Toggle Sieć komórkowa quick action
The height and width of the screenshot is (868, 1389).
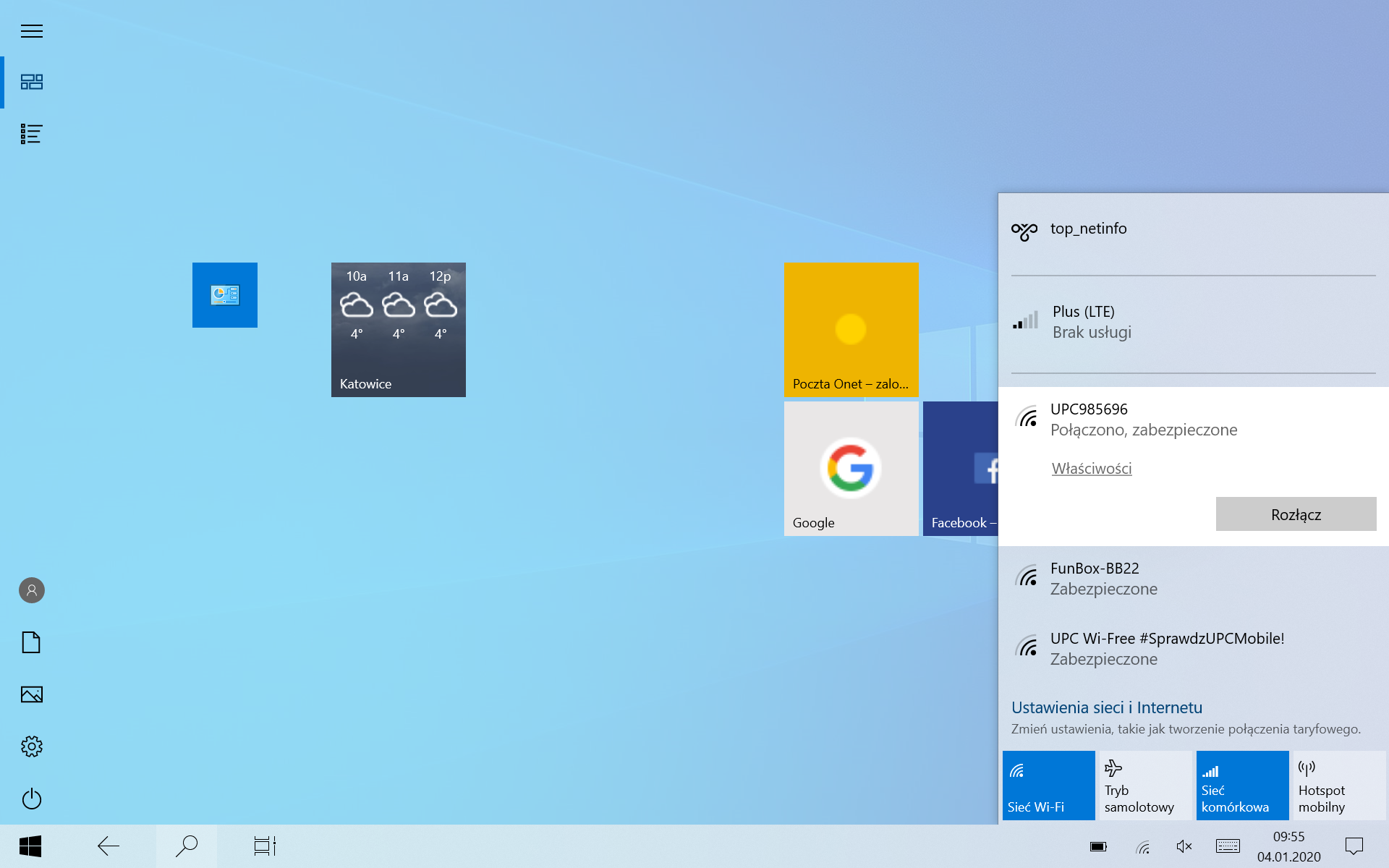point(1242,786)
